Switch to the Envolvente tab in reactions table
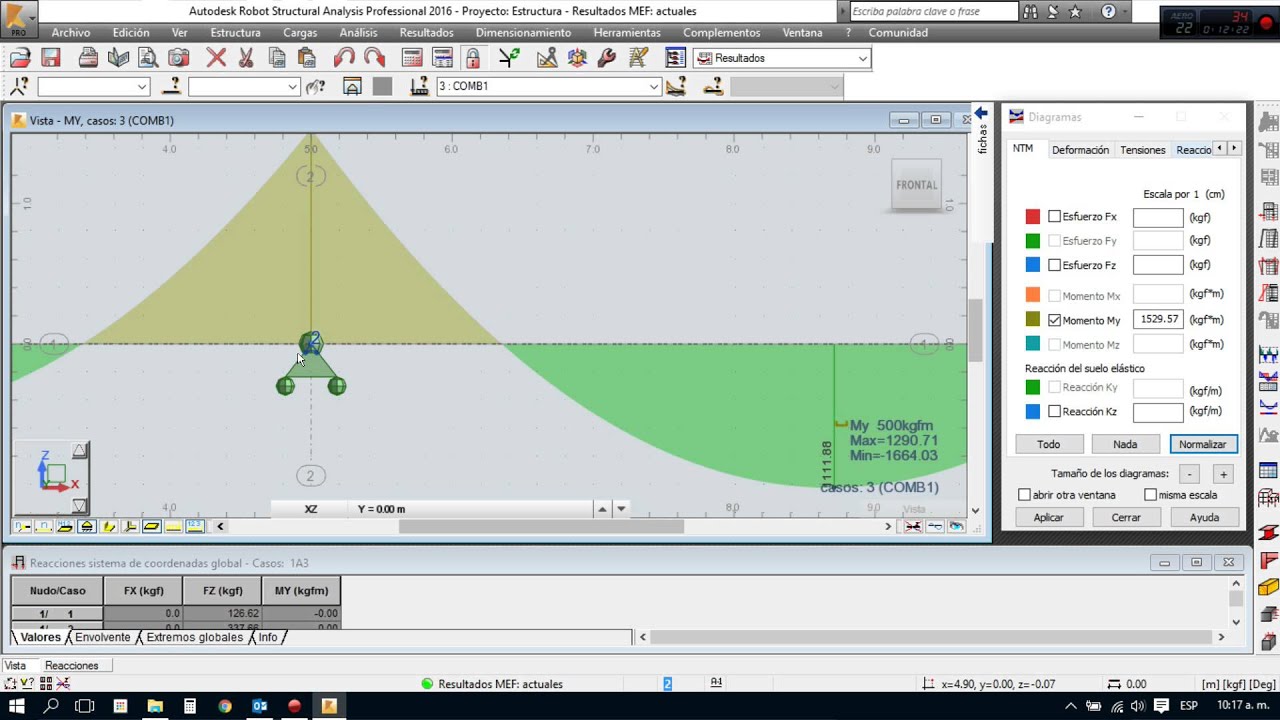This screenshot has width=1280, height=720. coord(102,637)
